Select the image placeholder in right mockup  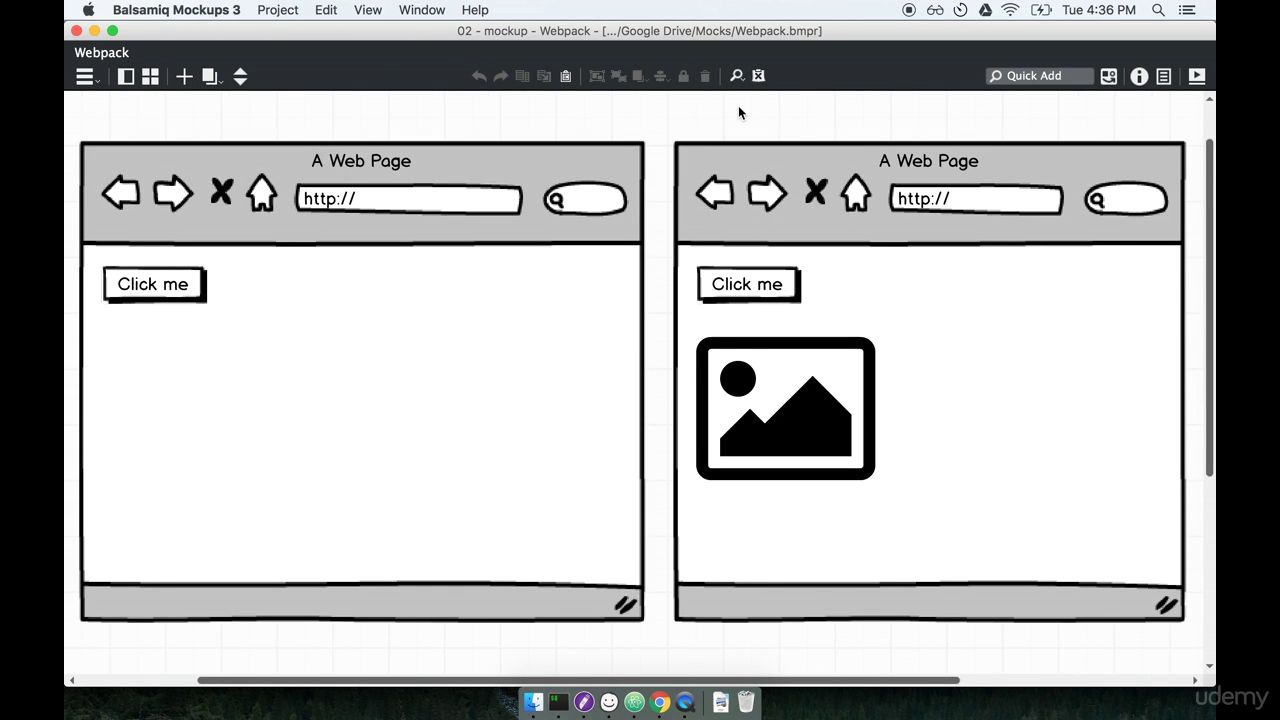785,408
